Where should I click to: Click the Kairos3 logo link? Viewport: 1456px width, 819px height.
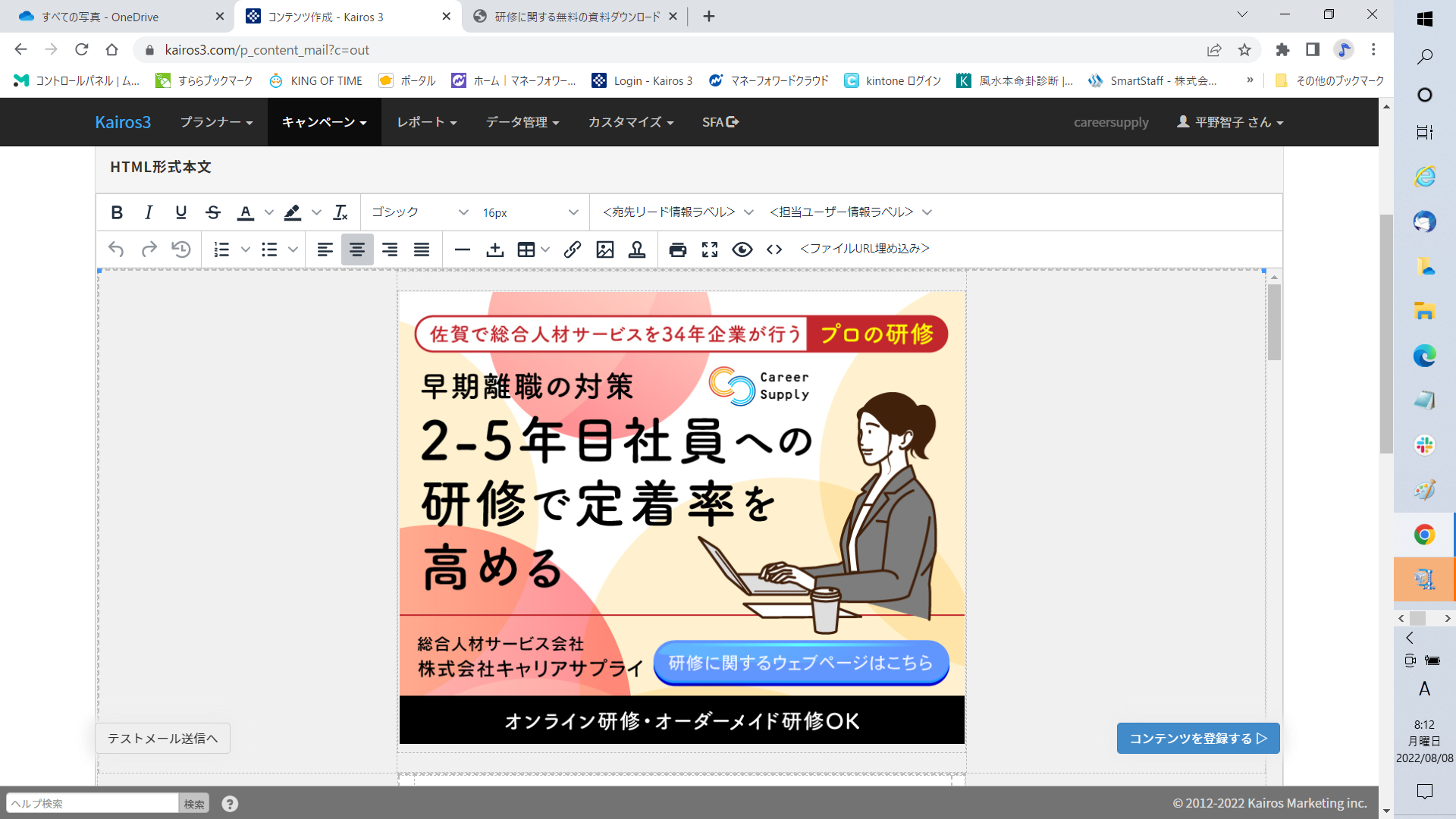pos(123,122)
